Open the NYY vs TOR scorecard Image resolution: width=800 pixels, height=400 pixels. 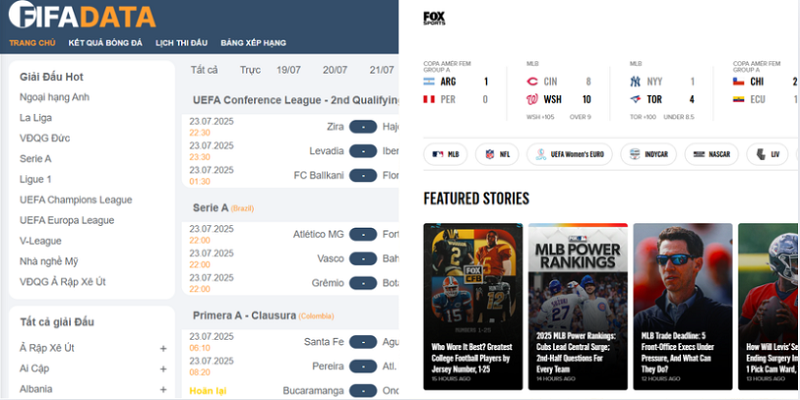662,90
